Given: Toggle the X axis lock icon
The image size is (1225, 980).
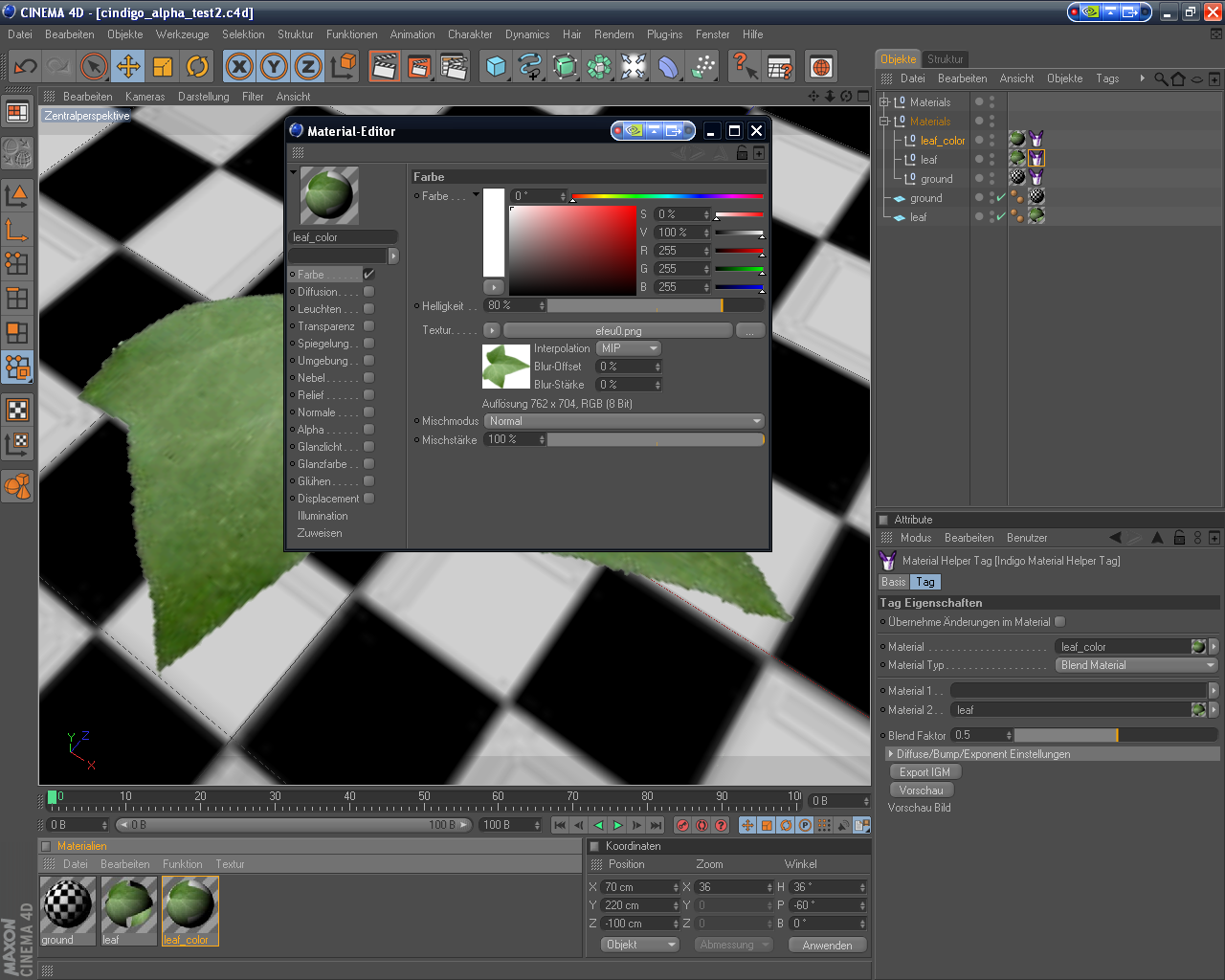Looking at the screenshot, I should pos(239,66).
